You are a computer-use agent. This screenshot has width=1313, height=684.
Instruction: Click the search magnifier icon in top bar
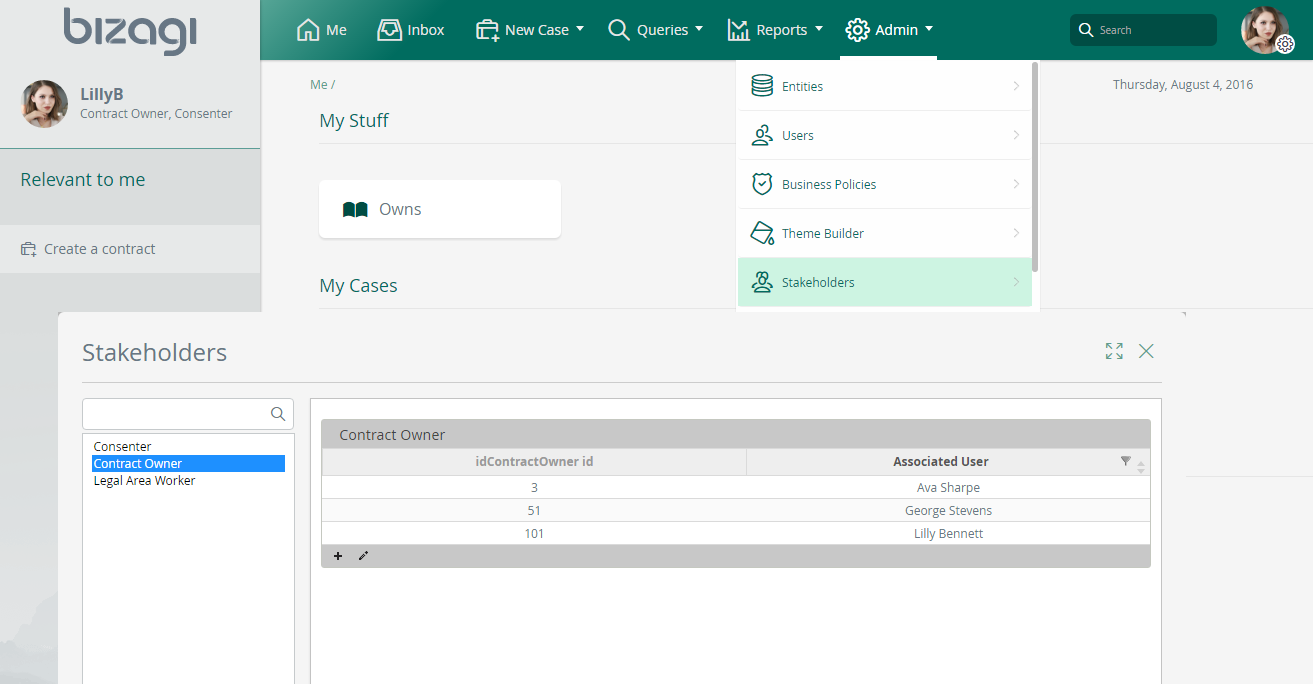(x=1085, y=30)
